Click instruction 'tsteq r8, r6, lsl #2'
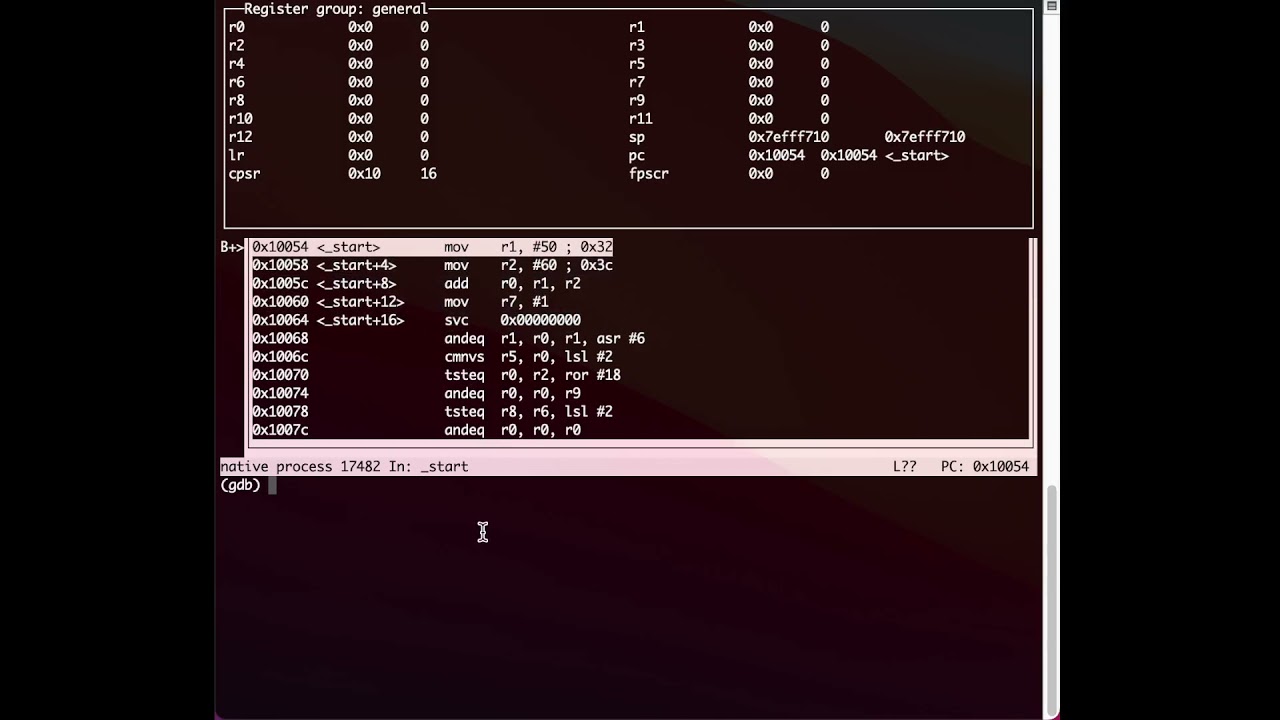 point(528,412)
